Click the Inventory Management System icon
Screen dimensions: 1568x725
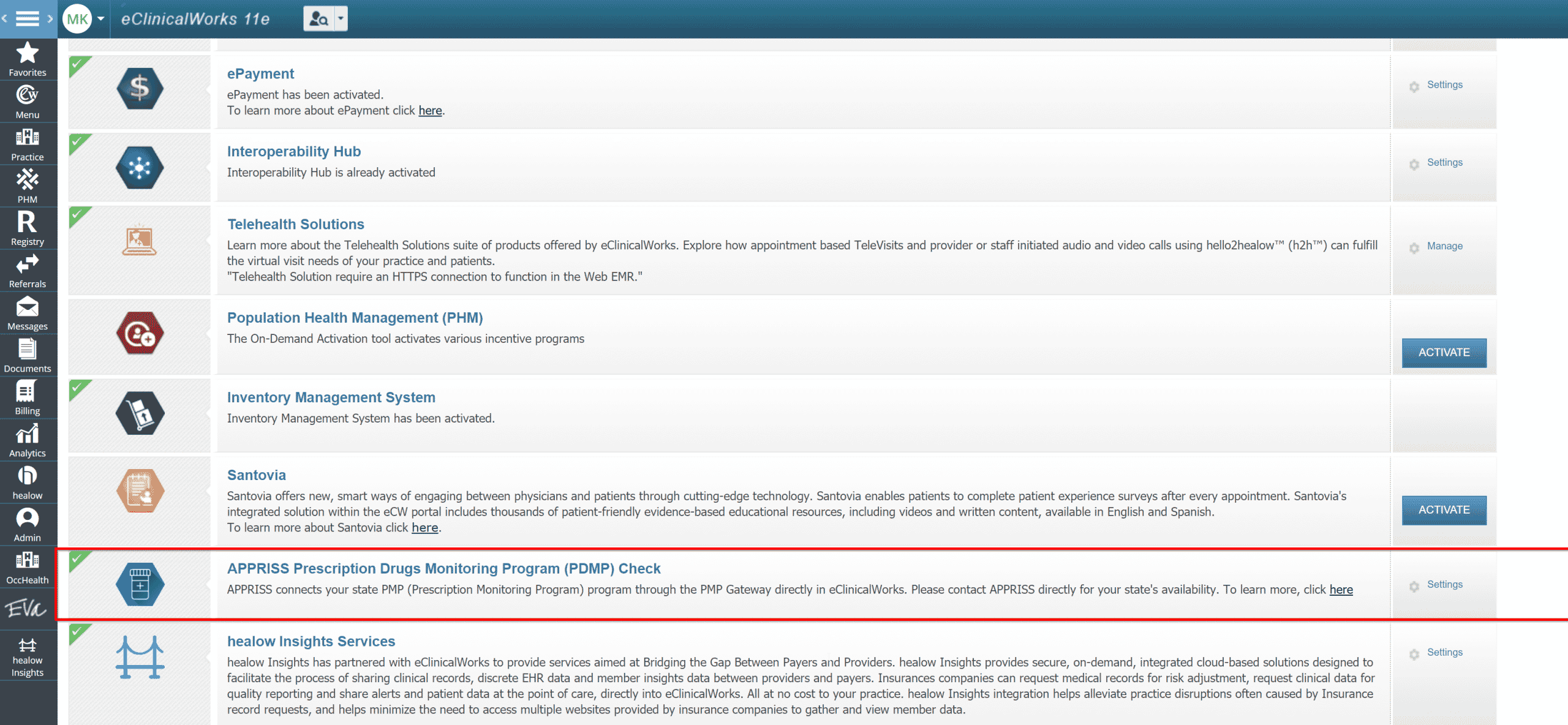coord(140,413)
